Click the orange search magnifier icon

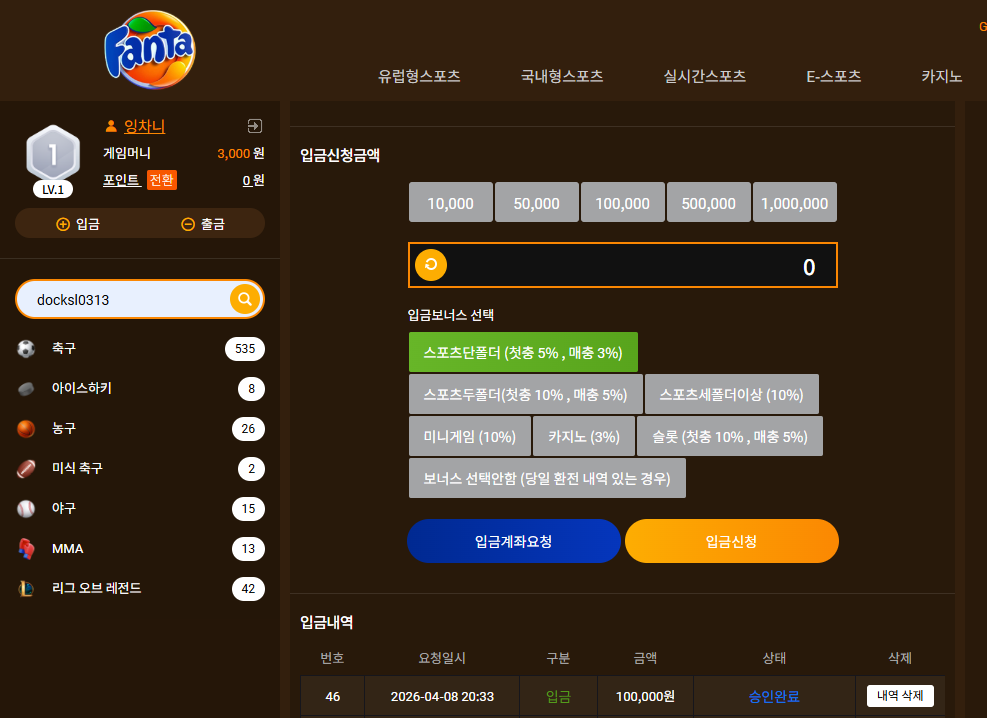[245, 299]
